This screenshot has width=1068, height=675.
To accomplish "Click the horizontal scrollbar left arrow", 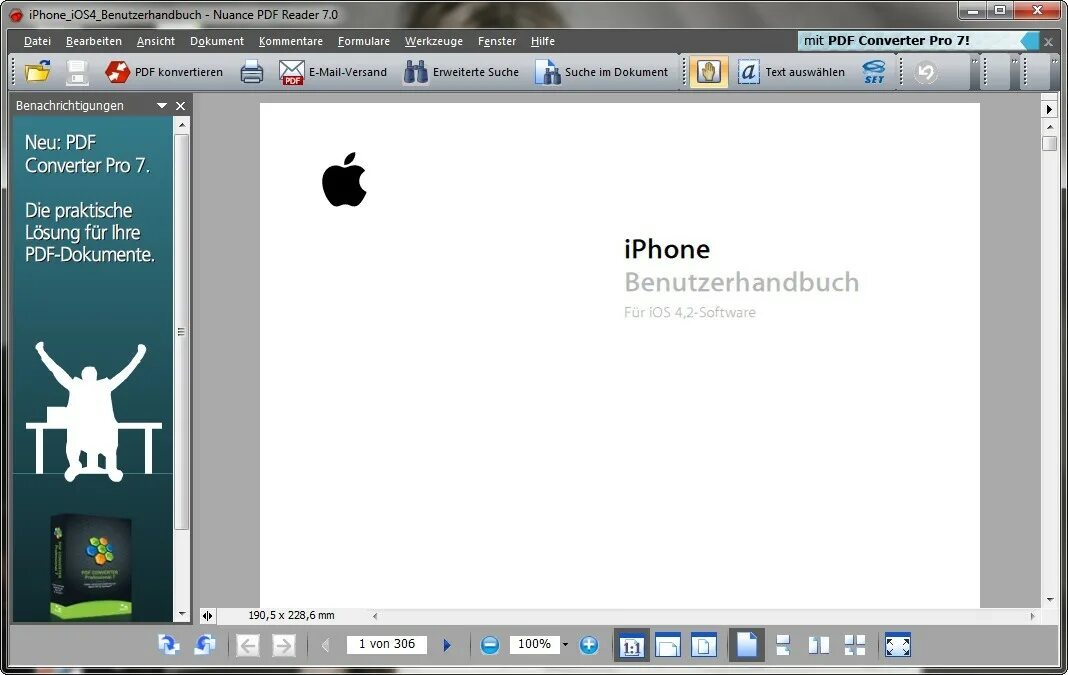I will [x=375, y=616].
